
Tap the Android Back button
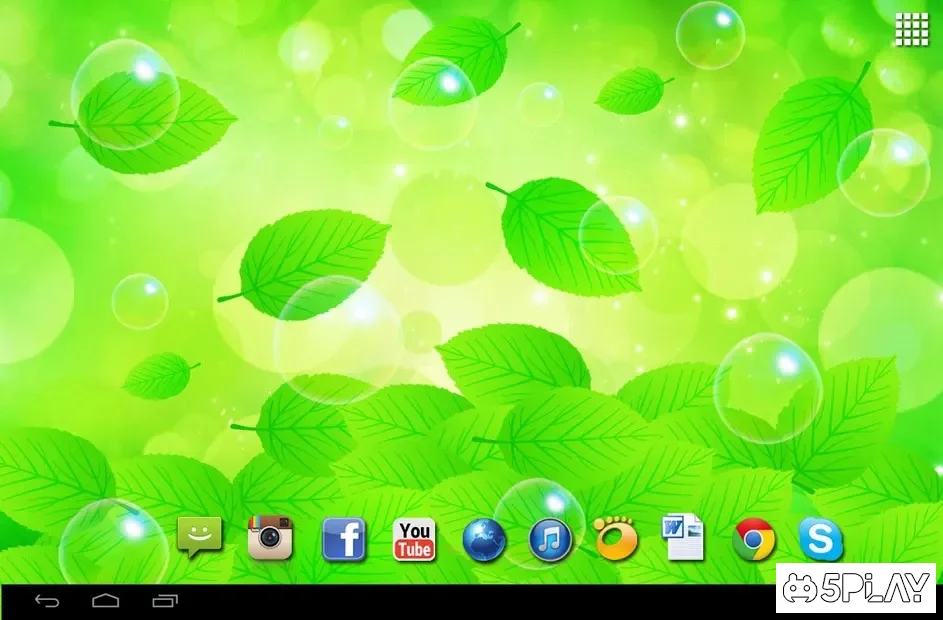tap(47, 601)
